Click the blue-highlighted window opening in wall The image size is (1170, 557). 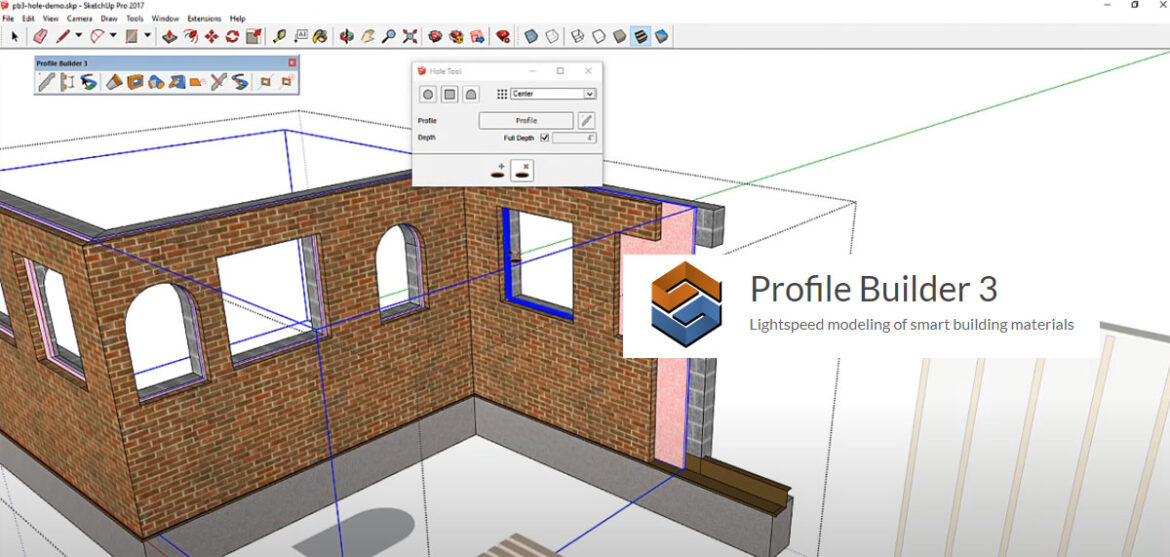point(539,264)
